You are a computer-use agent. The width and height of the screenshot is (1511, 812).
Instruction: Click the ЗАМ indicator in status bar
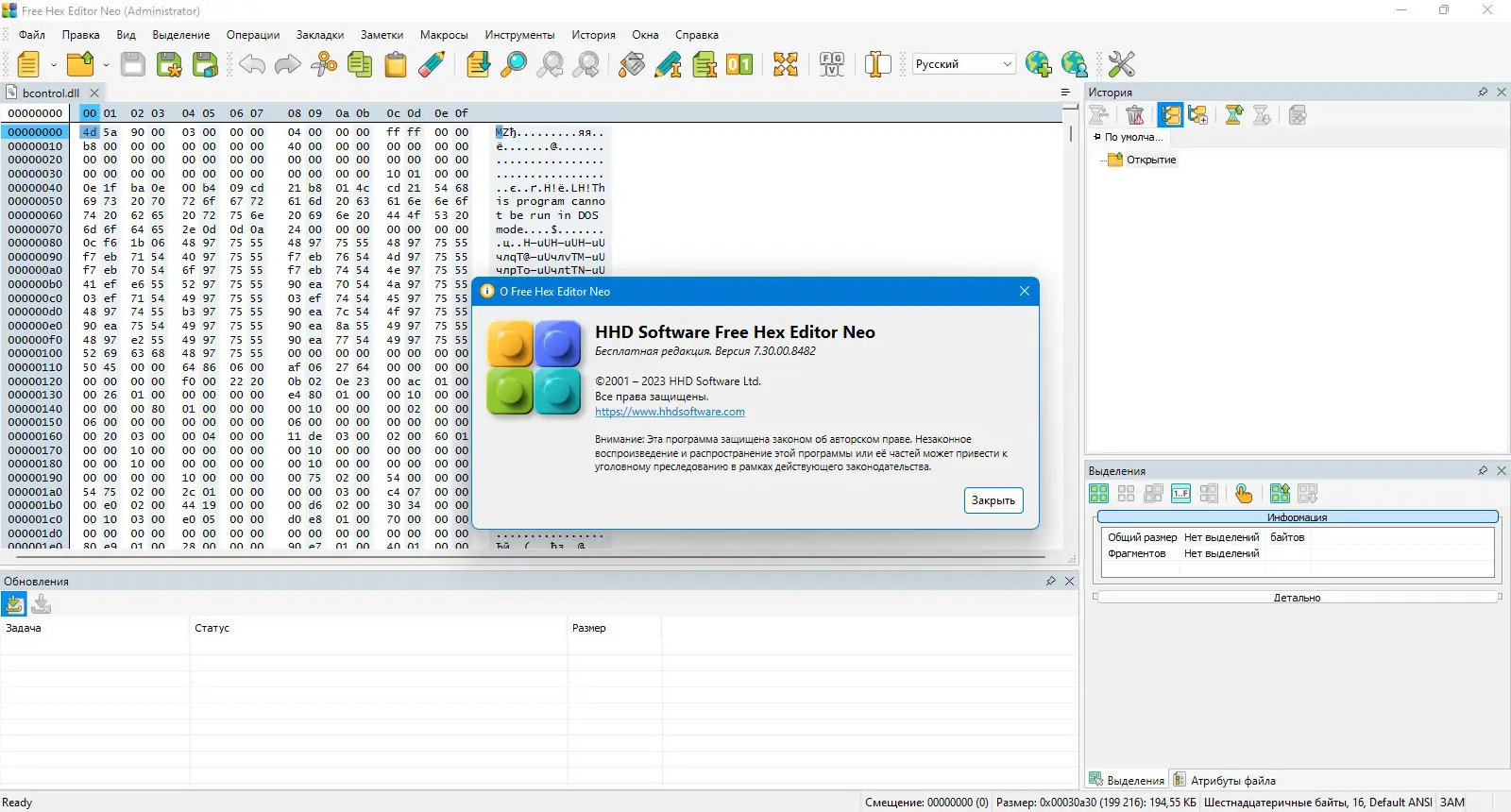click(1452, 803)
